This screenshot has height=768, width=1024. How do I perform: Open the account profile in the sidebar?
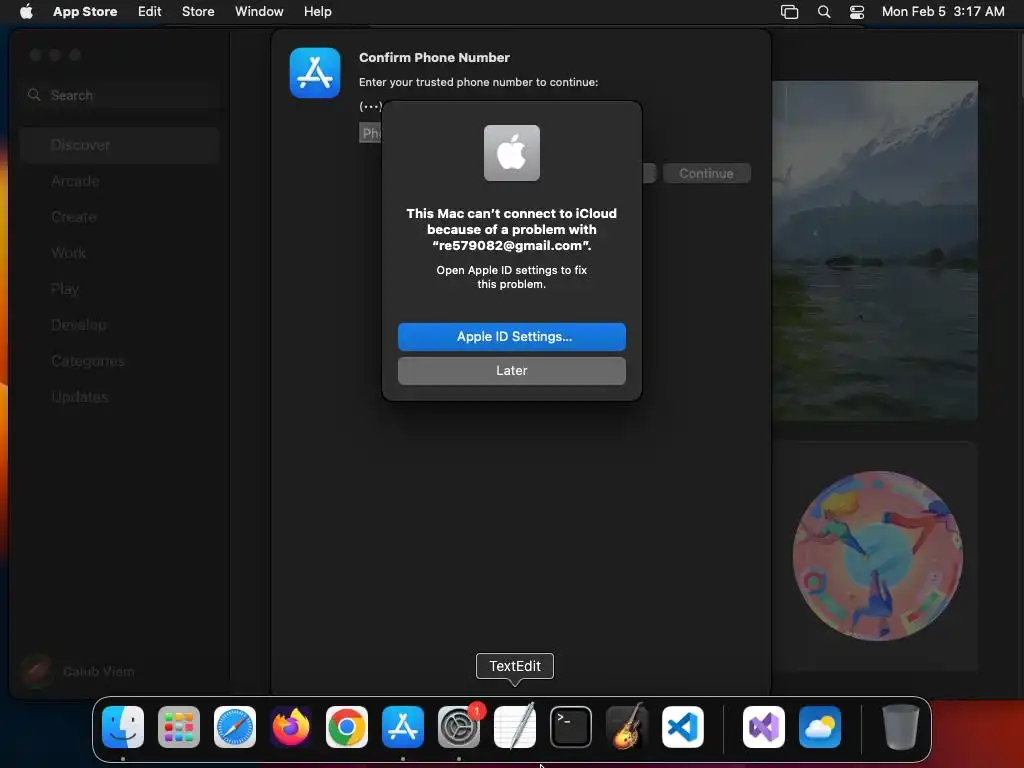point(78,671)
